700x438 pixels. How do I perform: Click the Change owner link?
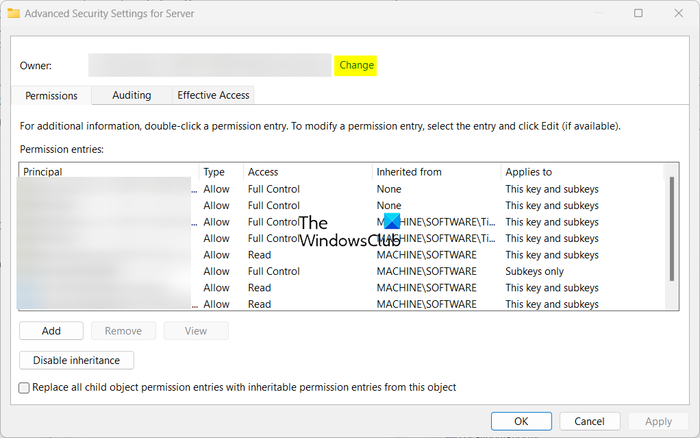coord(356,65)
